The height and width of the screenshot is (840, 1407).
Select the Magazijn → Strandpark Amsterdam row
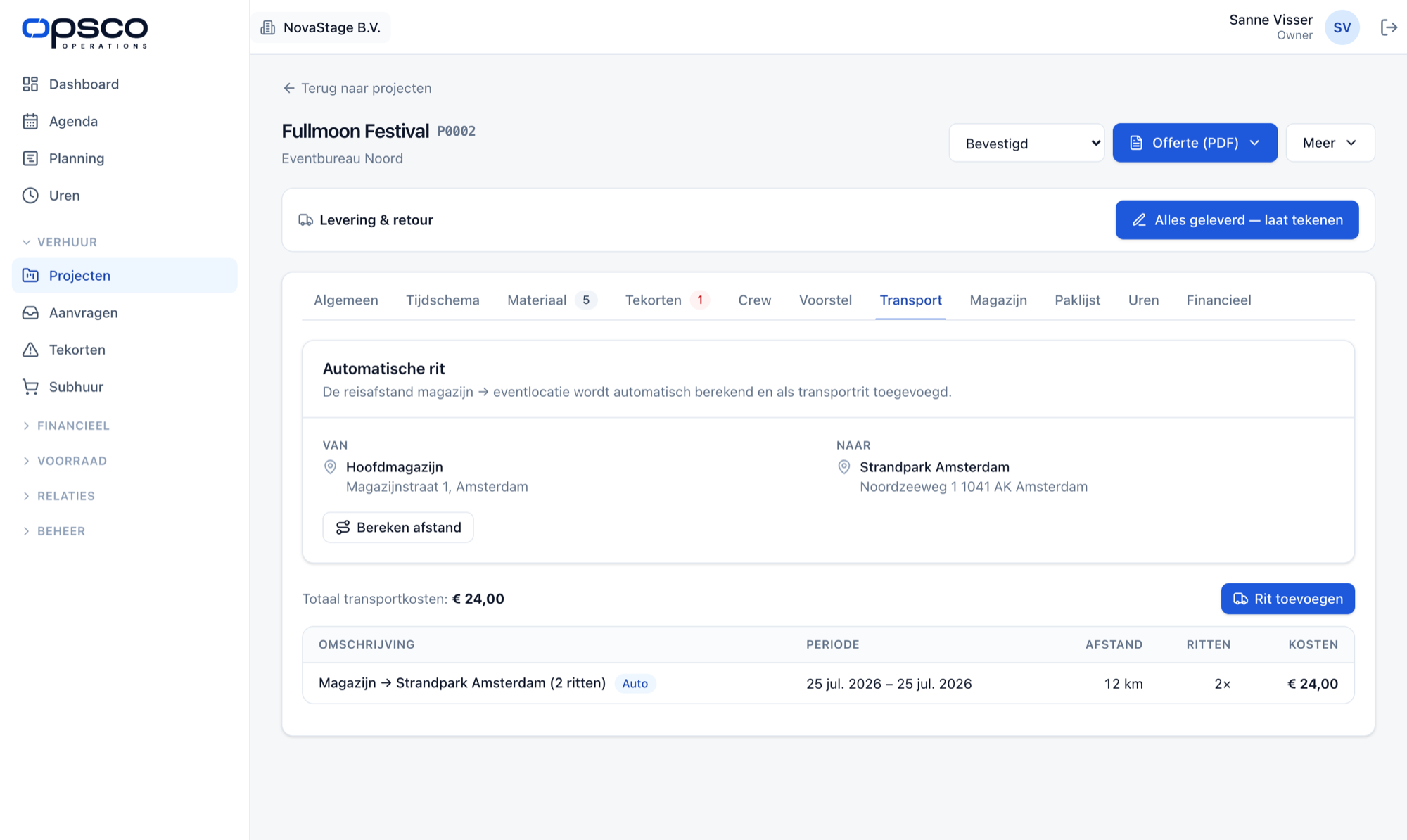coord(828,684)
